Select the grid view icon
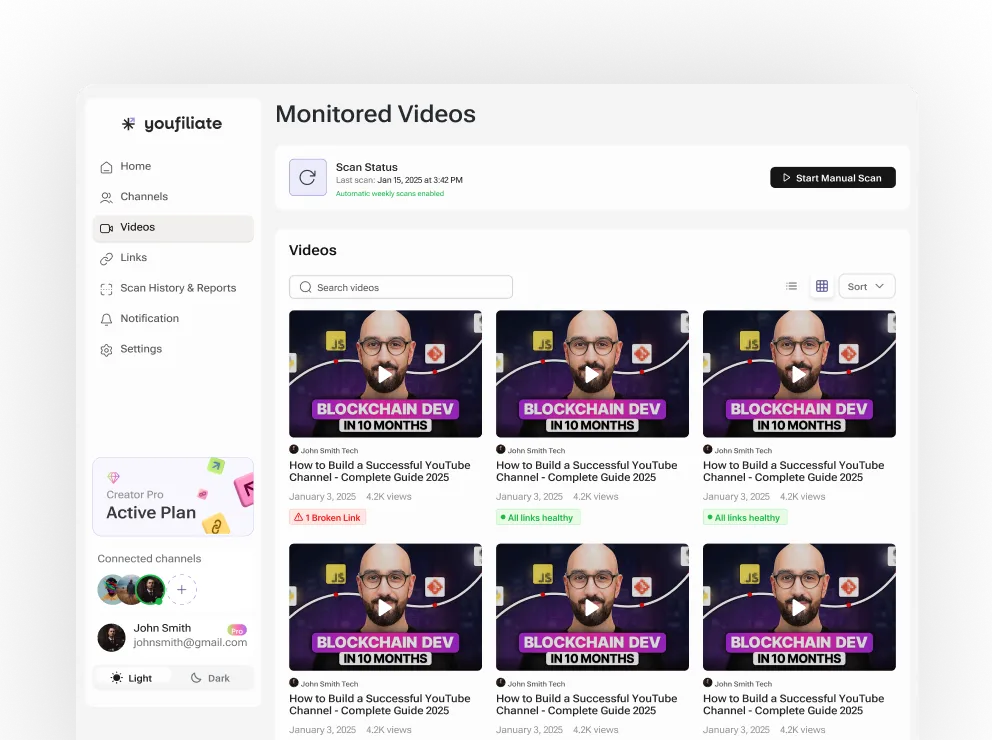Image resolution: width=992 pixels, height=740 pixels. tap(822, 286)
